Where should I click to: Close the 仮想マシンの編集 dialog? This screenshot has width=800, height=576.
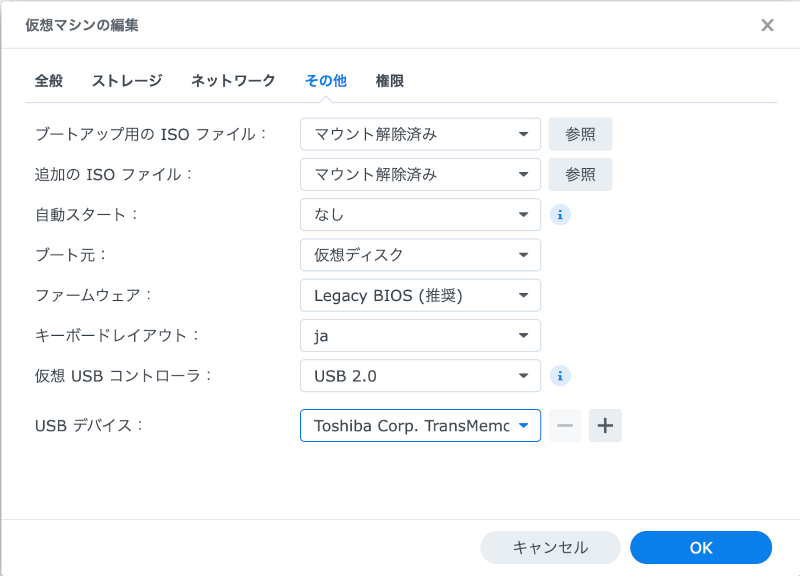(x=767, y=25)
